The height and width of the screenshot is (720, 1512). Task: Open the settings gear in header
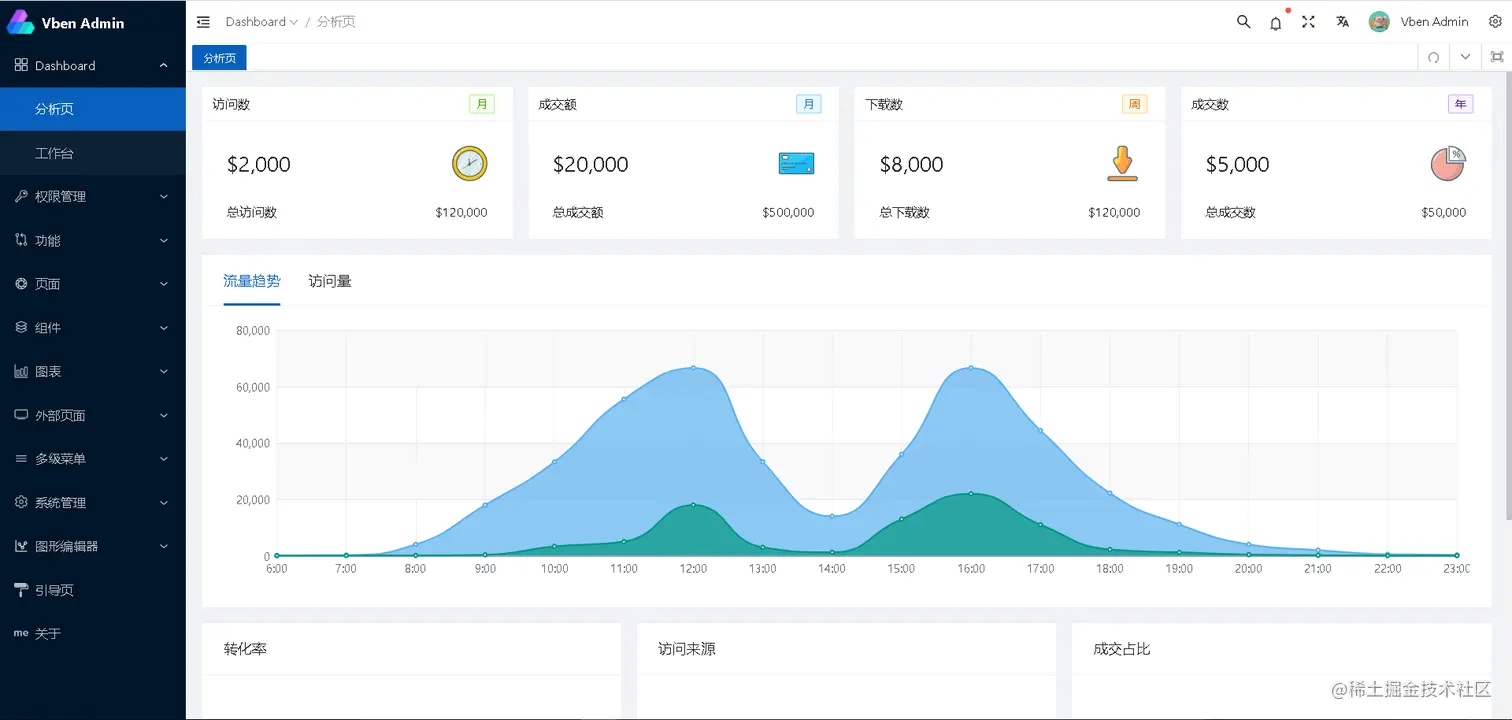pos(1495,22)
